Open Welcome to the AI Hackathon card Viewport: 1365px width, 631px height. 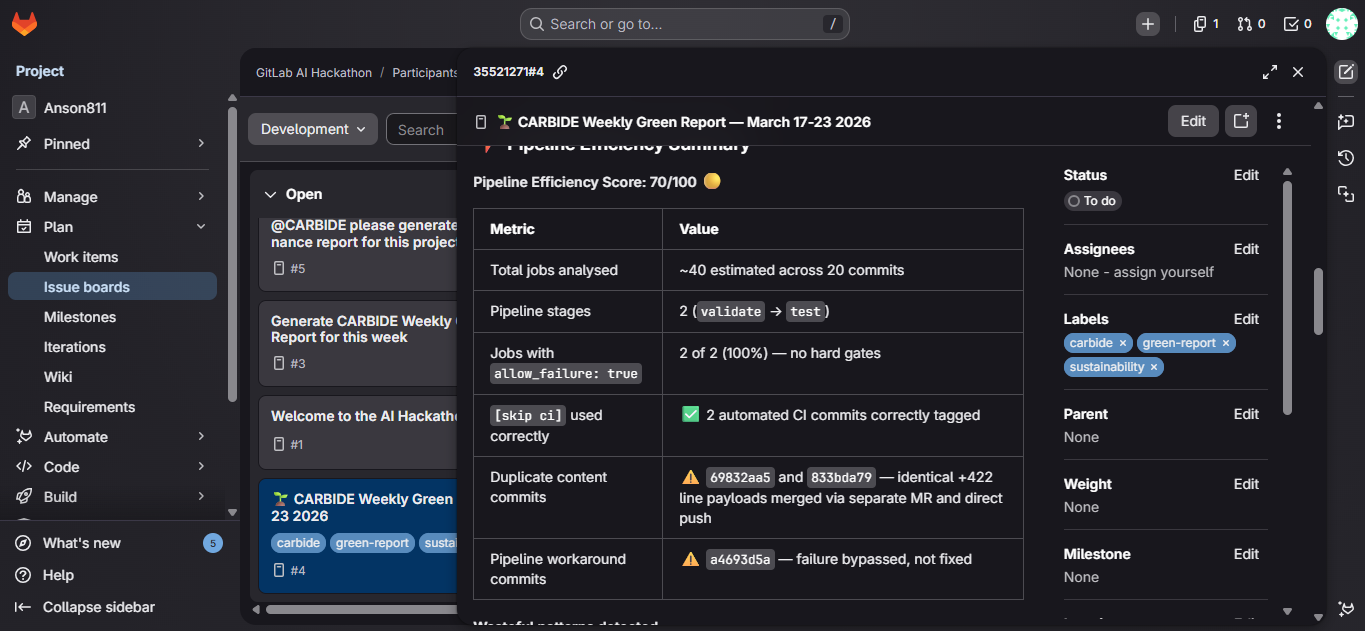click(358, 431)
